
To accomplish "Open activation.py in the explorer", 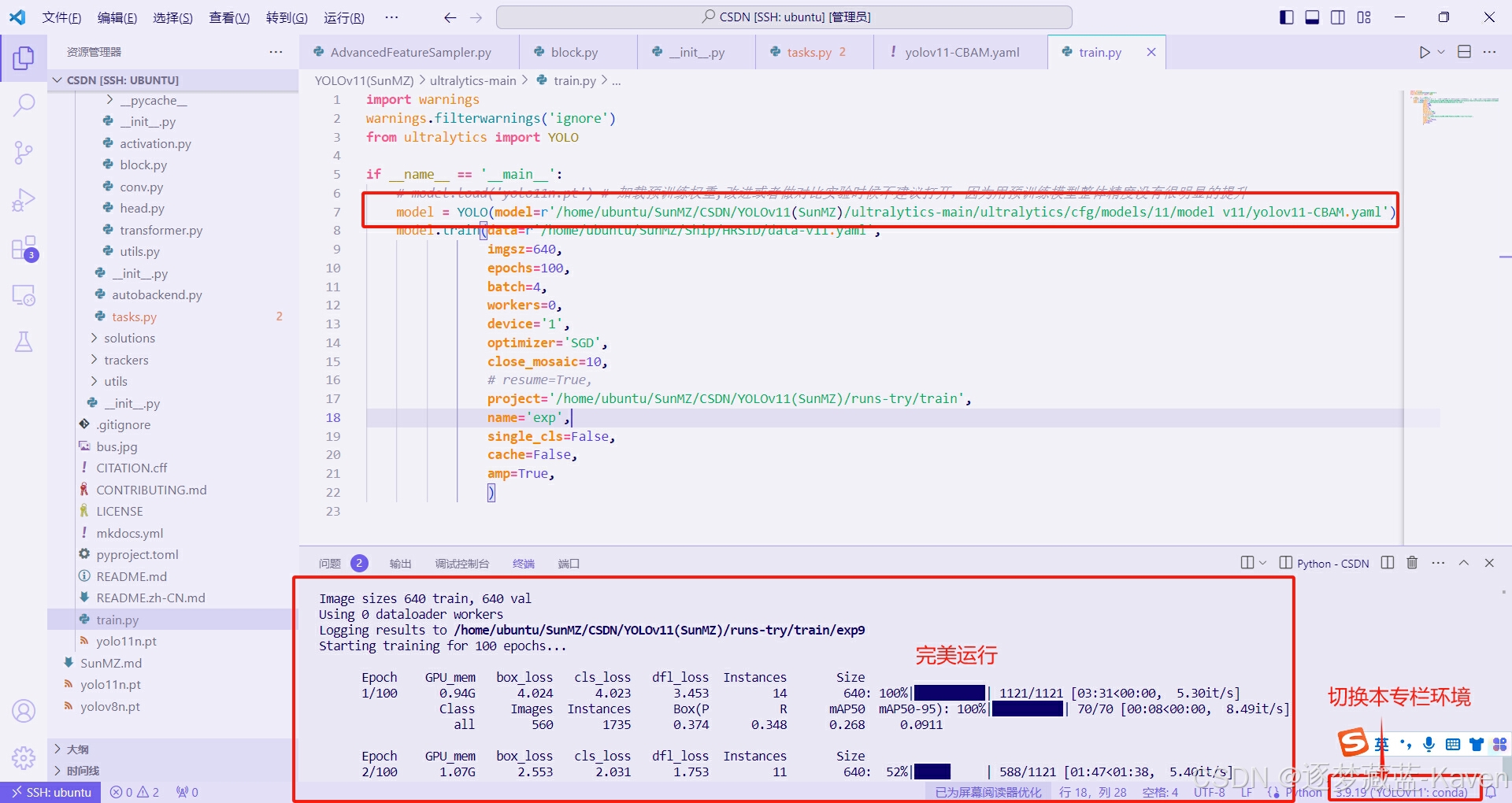I will click(x=172, y=143).
